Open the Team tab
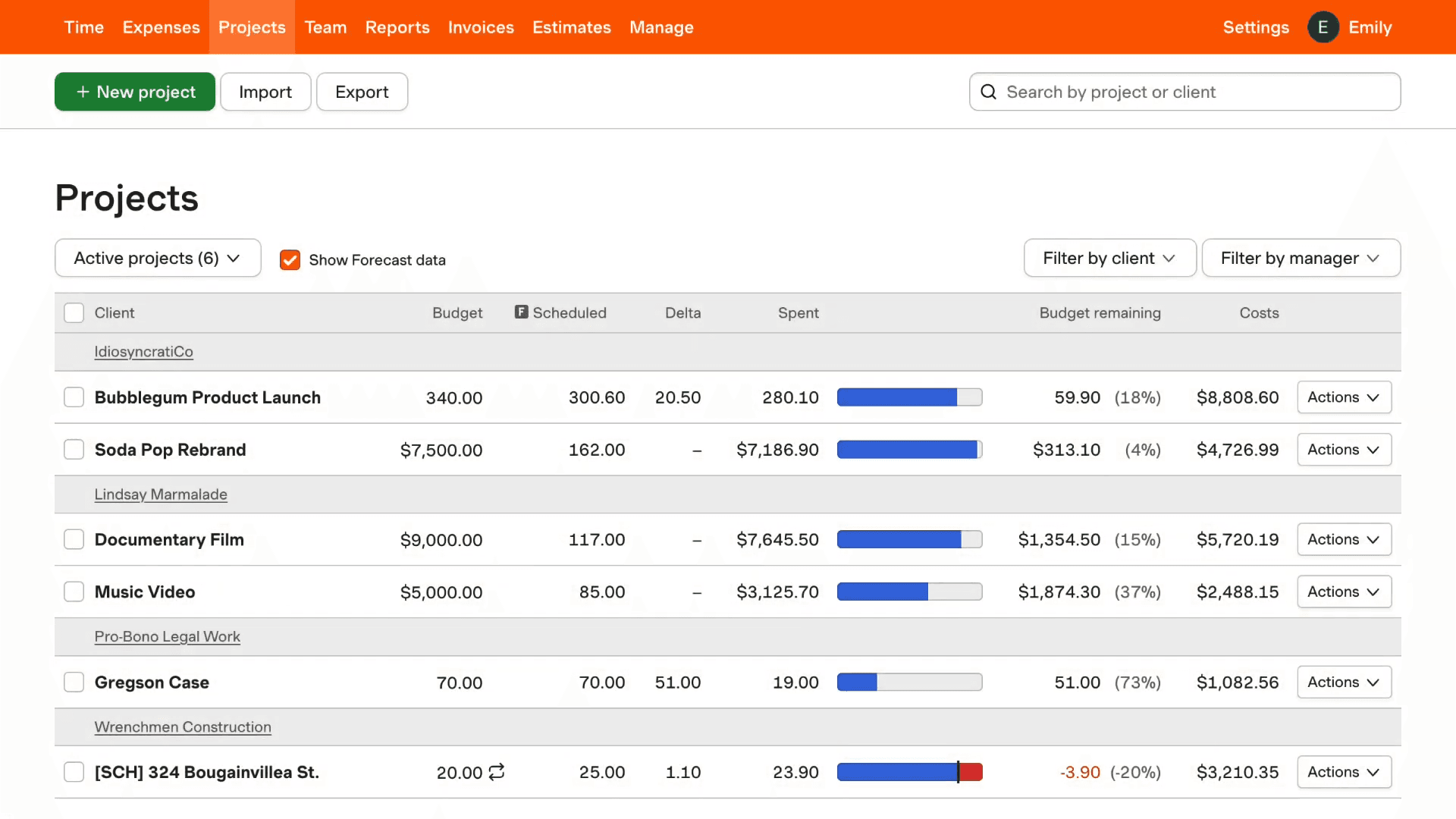Screen dimensions: 1456x819 click(x=325, y=27)
